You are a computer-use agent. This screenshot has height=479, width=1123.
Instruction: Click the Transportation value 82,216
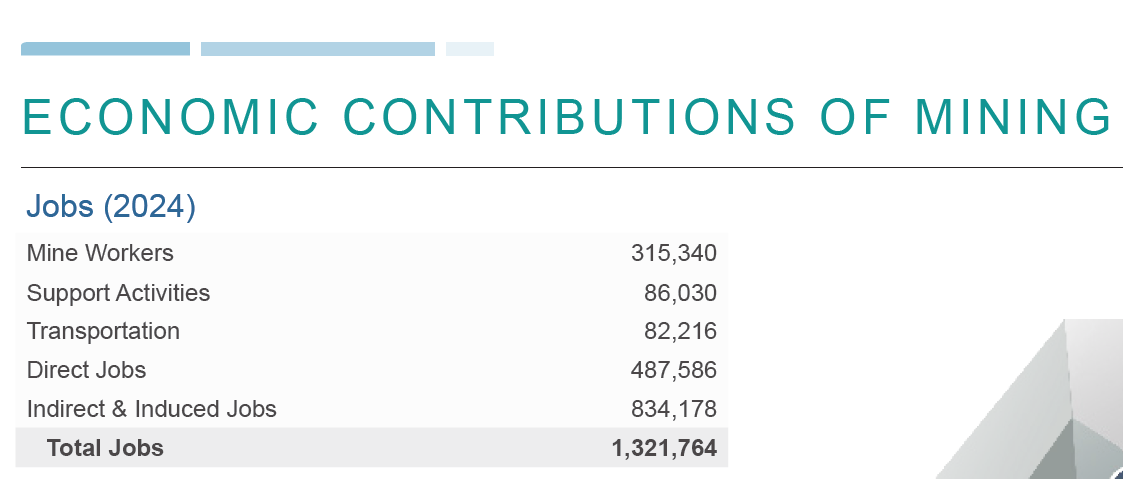[680, 331]
